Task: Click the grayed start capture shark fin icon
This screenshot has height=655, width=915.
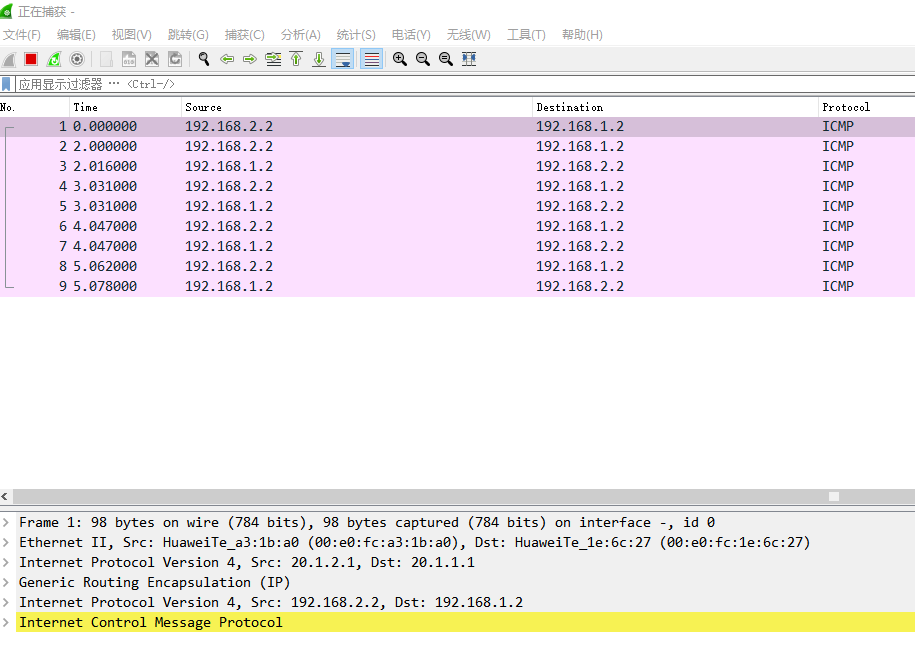Action: tap(9, 59)
